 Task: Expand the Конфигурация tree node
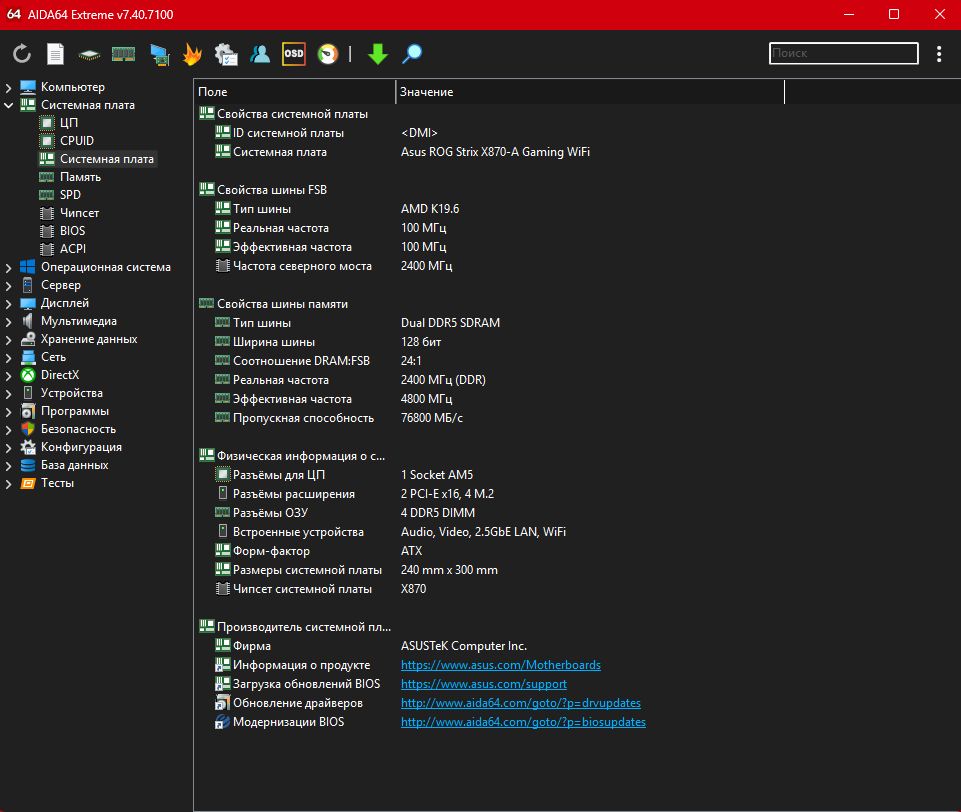point(9,448)
